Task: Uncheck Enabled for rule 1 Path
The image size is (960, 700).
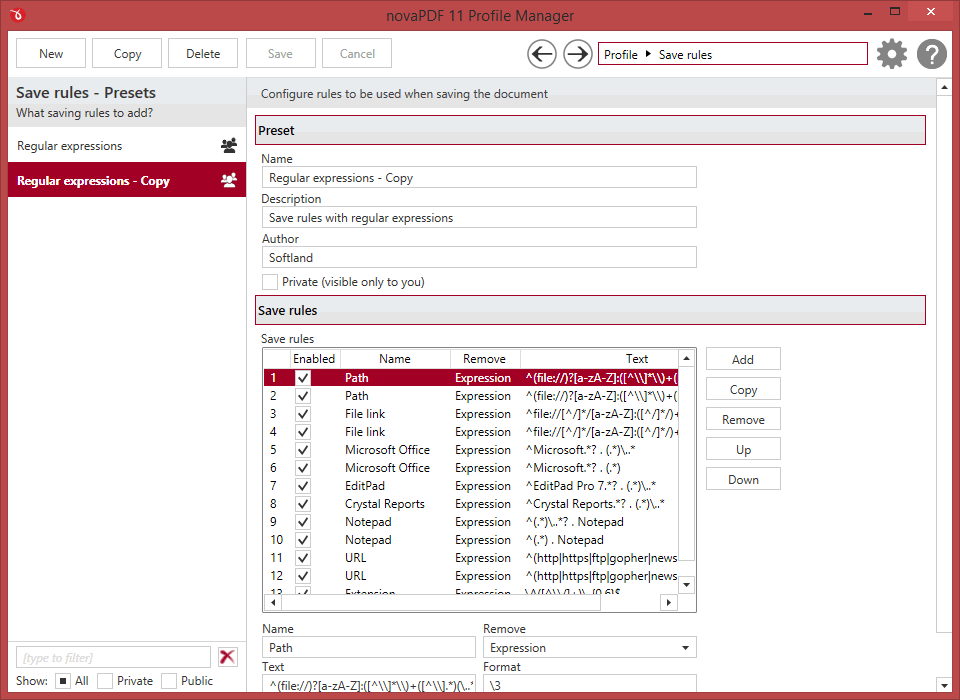Action: tap(302, 378)
